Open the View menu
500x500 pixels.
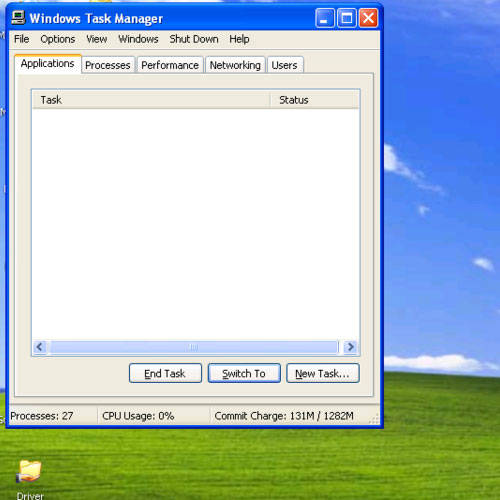pos(97,39)
